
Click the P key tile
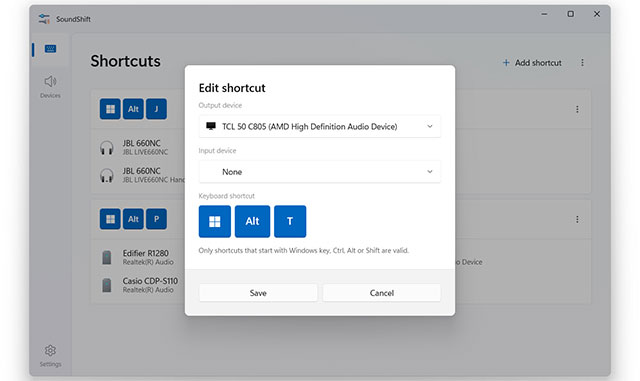point(156,219)
